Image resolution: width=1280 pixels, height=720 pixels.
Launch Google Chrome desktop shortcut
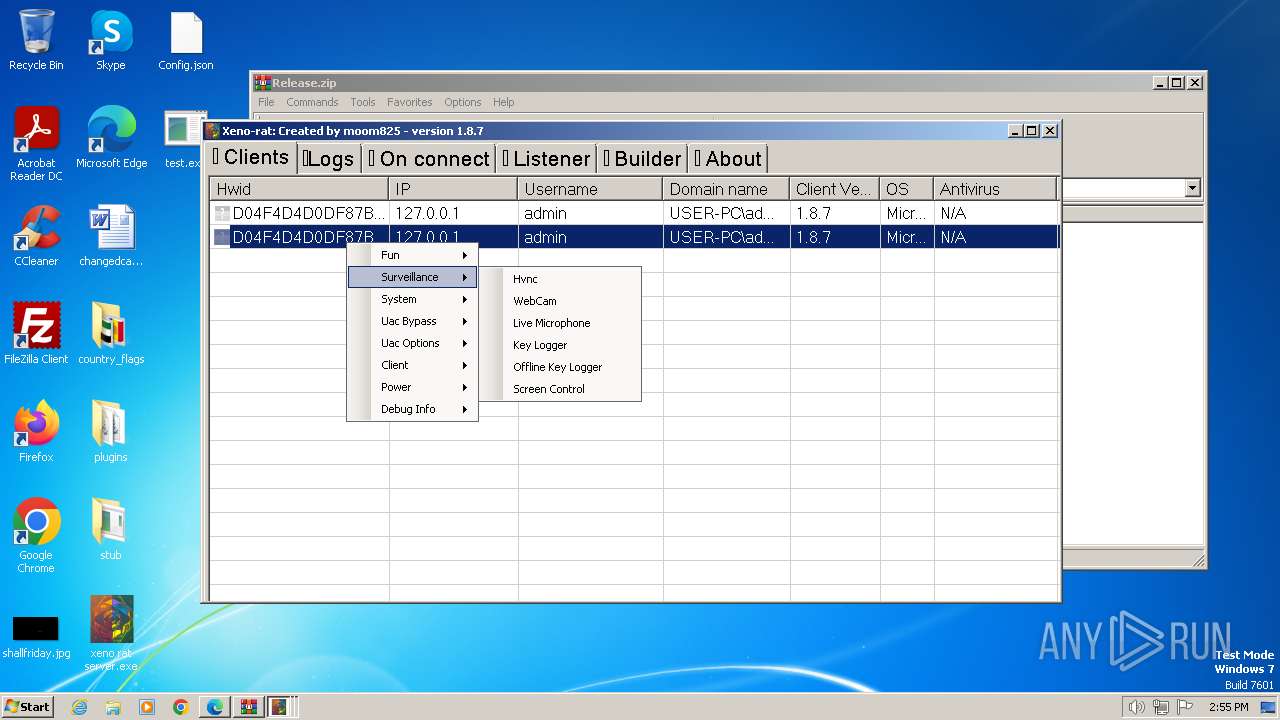(x=36, y=536)
